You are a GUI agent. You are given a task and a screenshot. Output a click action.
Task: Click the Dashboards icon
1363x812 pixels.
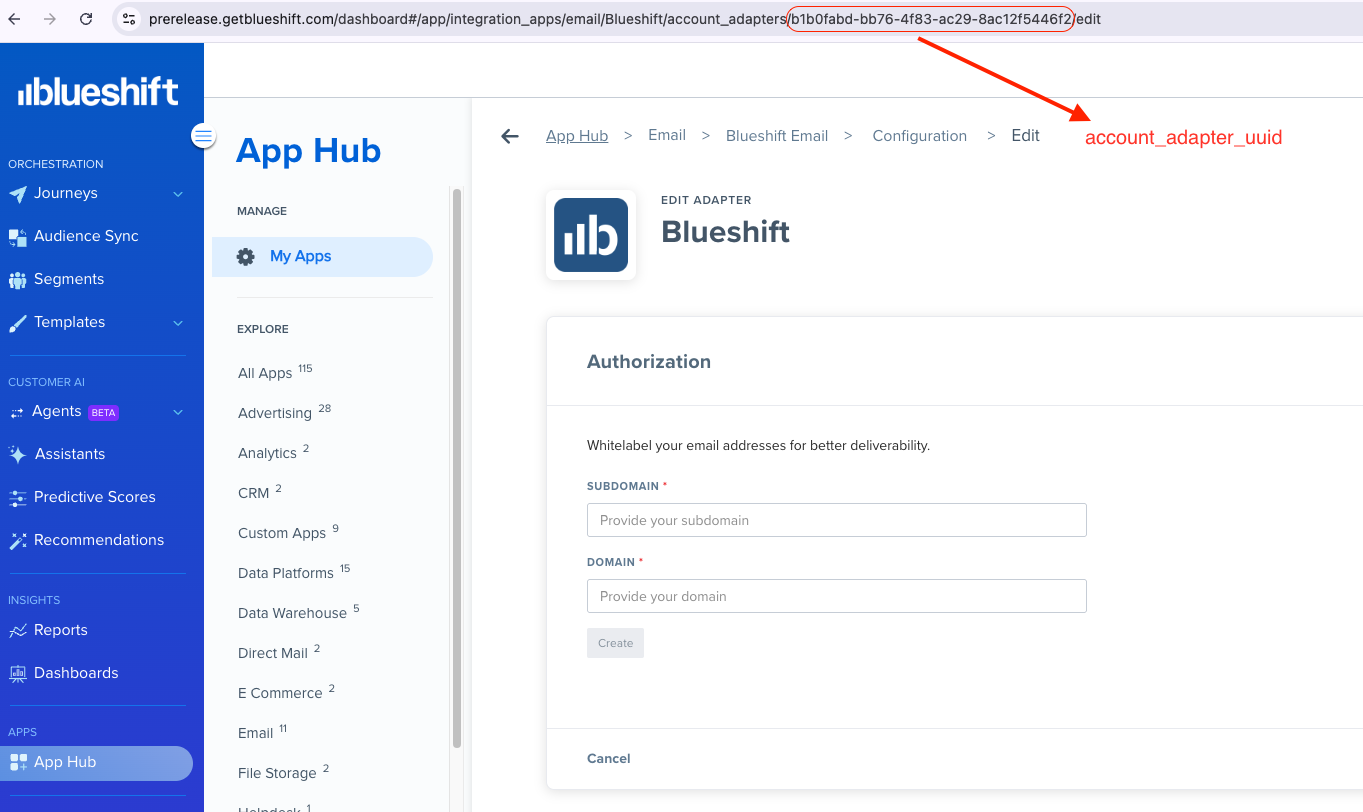[18, 673]
